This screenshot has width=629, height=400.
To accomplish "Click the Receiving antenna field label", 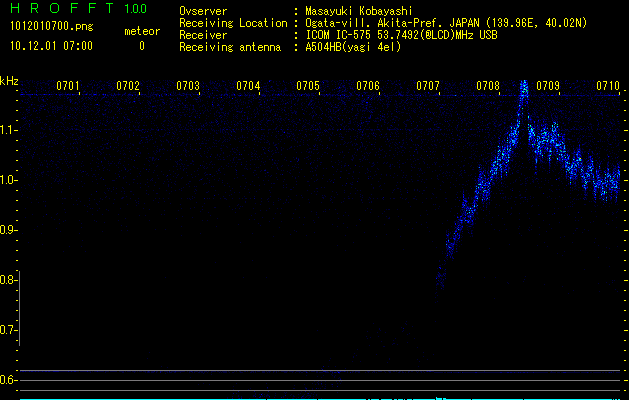I will pyautogui.click(x=230, y=47).
